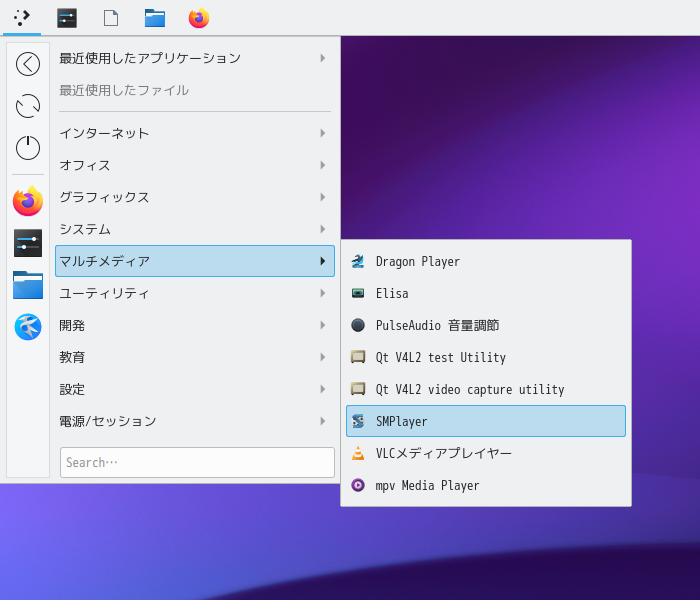700x600 pixels.
Task: Select the マルチメディア category
Action: pyautogui.click(x=195, y=261)
